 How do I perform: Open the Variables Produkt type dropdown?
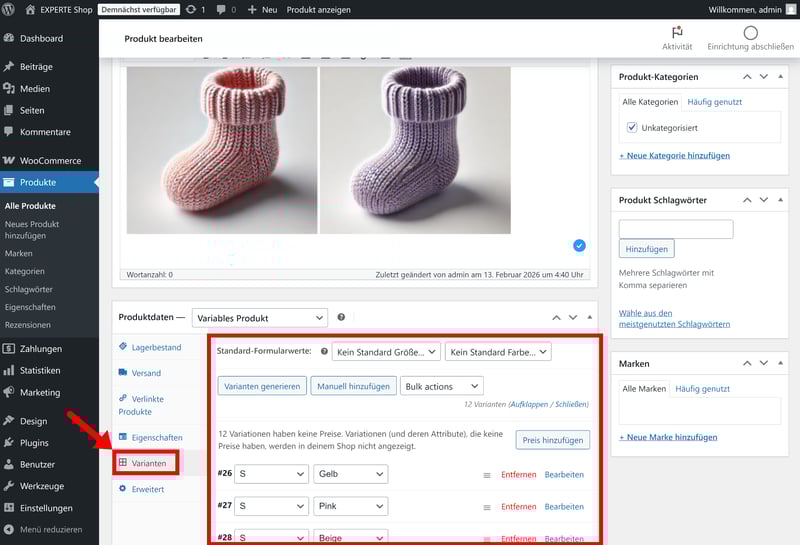[259, 317]
